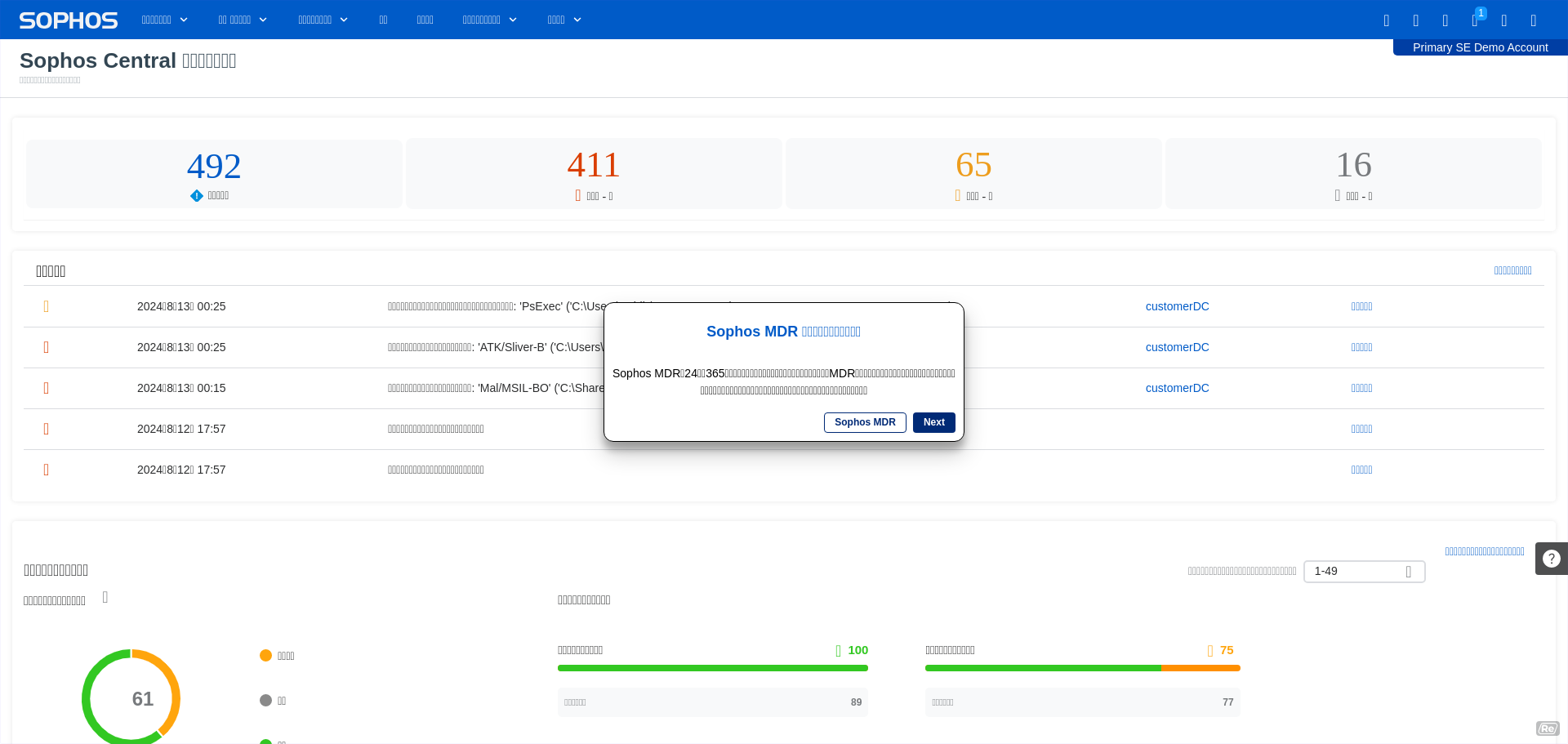
Task: Click the grey legend dot beside the donut chart
Action: [x=265, y=701]
